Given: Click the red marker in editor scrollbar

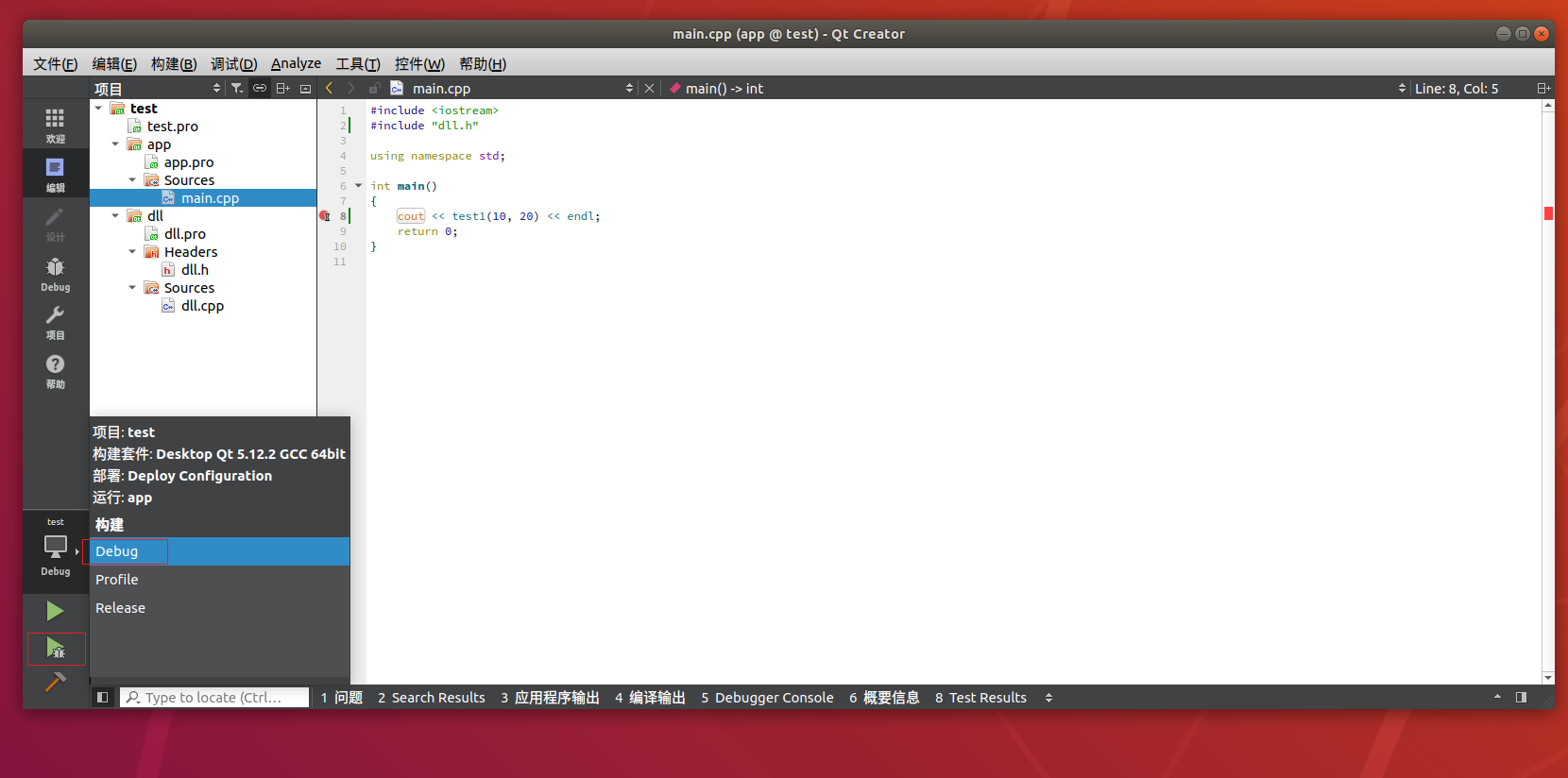Looking at the screenshot, I should pyautogui.click(x=1548, y=213).
